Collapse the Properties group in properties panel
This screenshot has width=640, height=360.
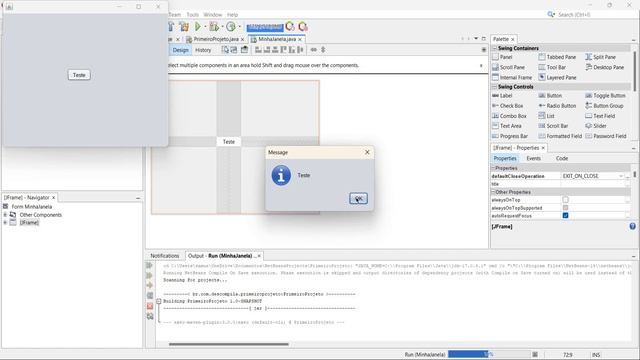point(493,168)
